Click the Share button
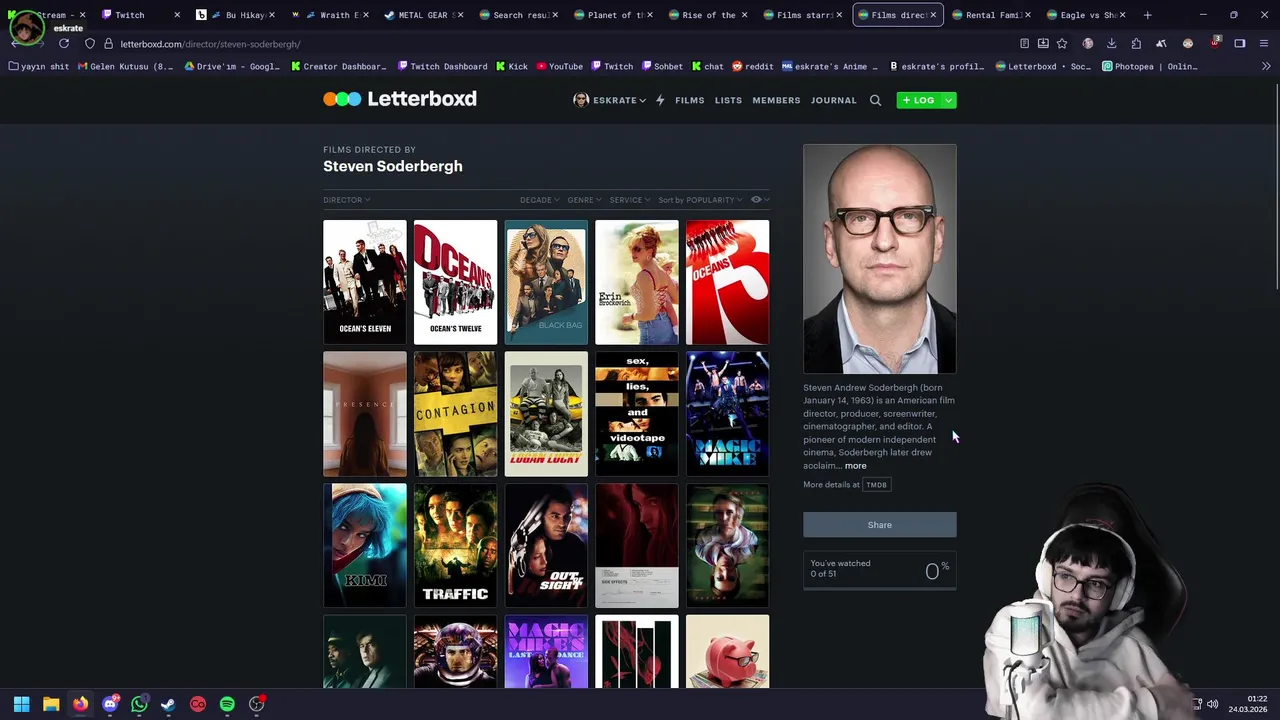The image size is (1280, 720). coord(879,524)
